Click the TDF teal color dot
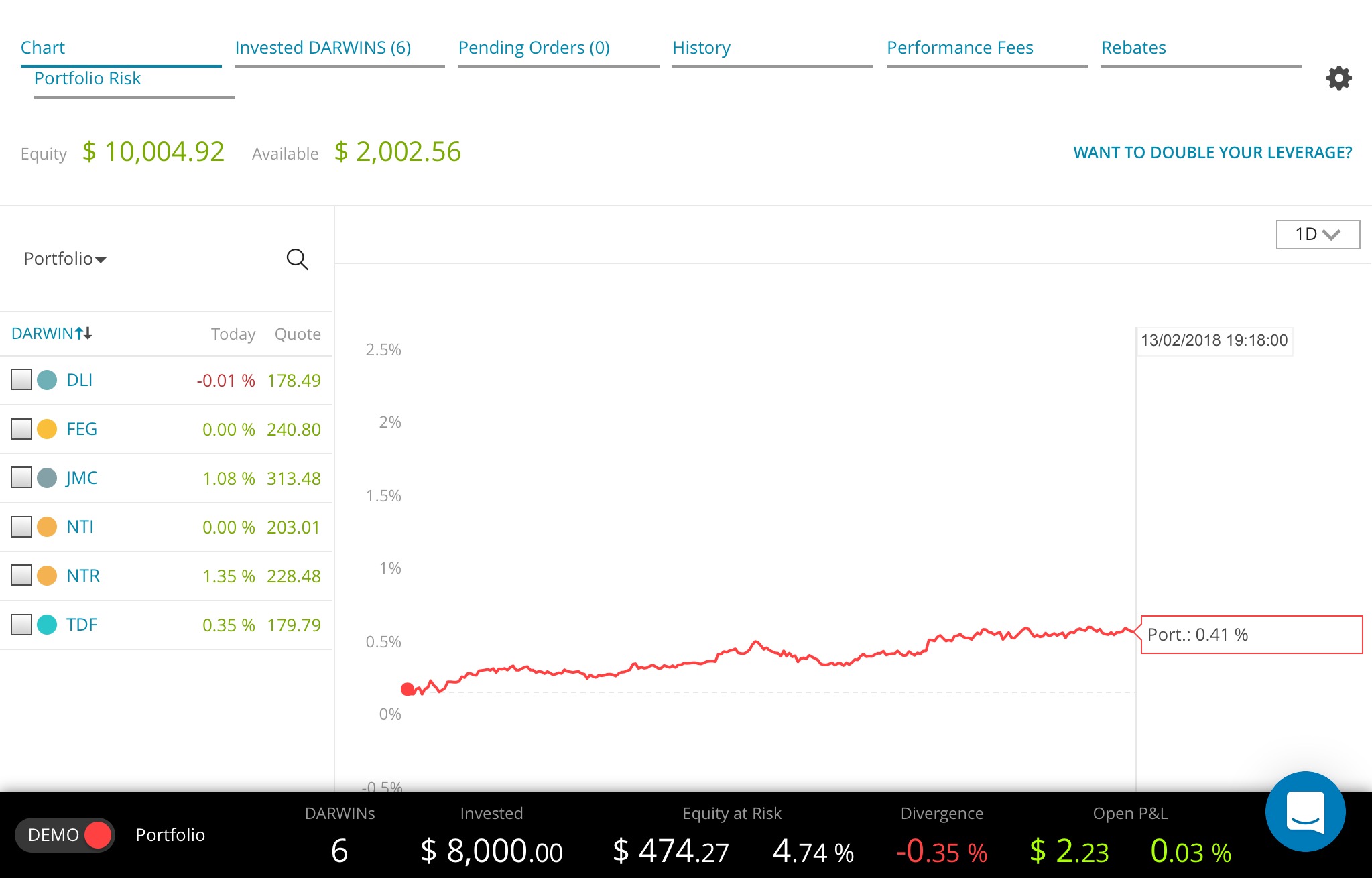This screenshot has height=878, width=1372. tap(47, 625)
